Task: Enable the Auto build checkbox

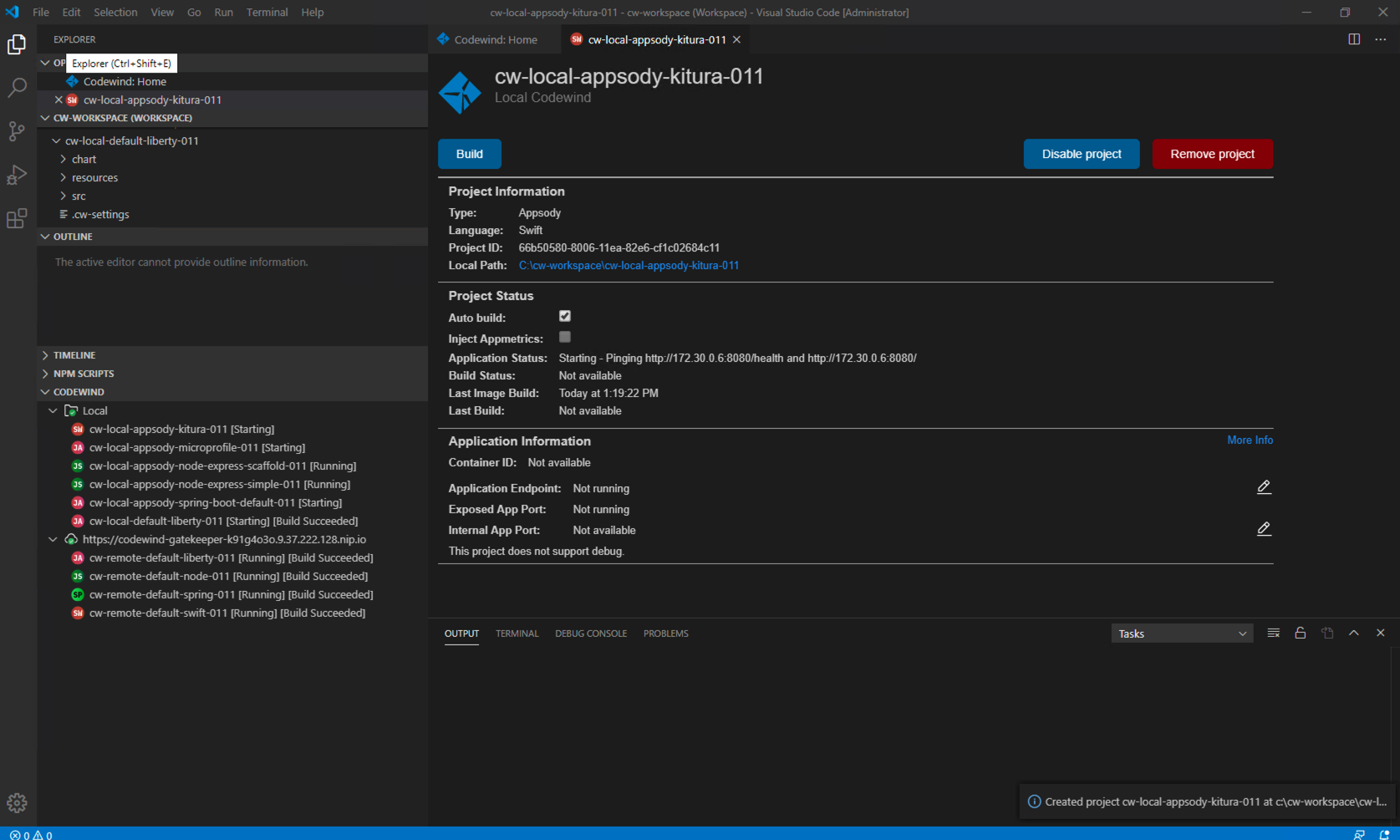Action: point(565,316)
